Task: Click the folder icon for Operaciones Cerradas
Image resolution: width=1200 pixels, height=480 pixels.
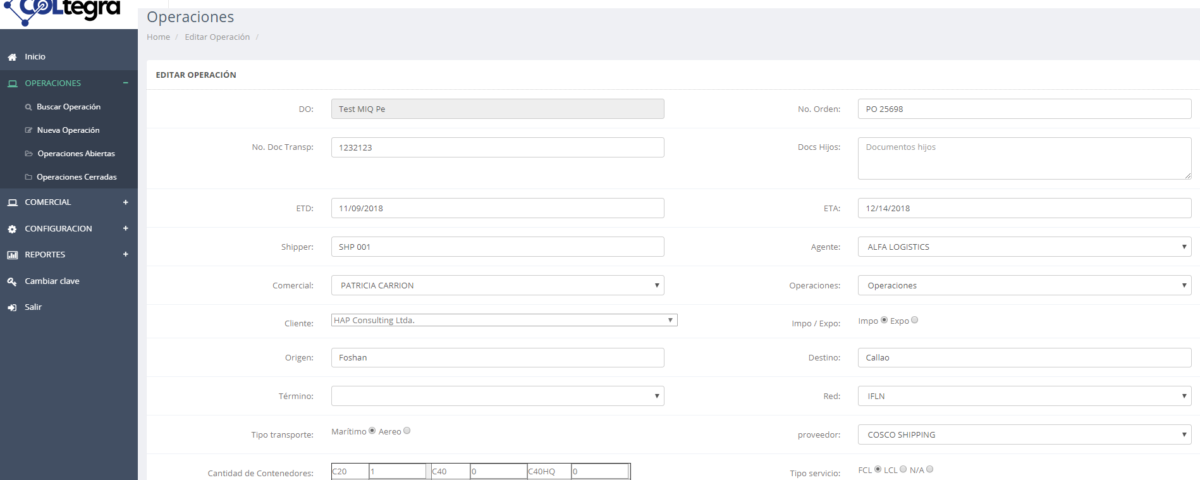Action: pos(29,177)
